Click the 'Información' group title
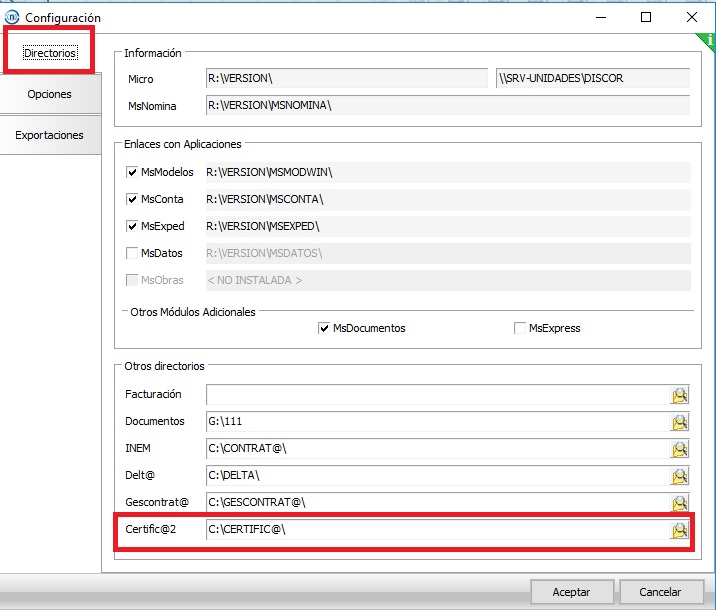 (x=153, y=53)
